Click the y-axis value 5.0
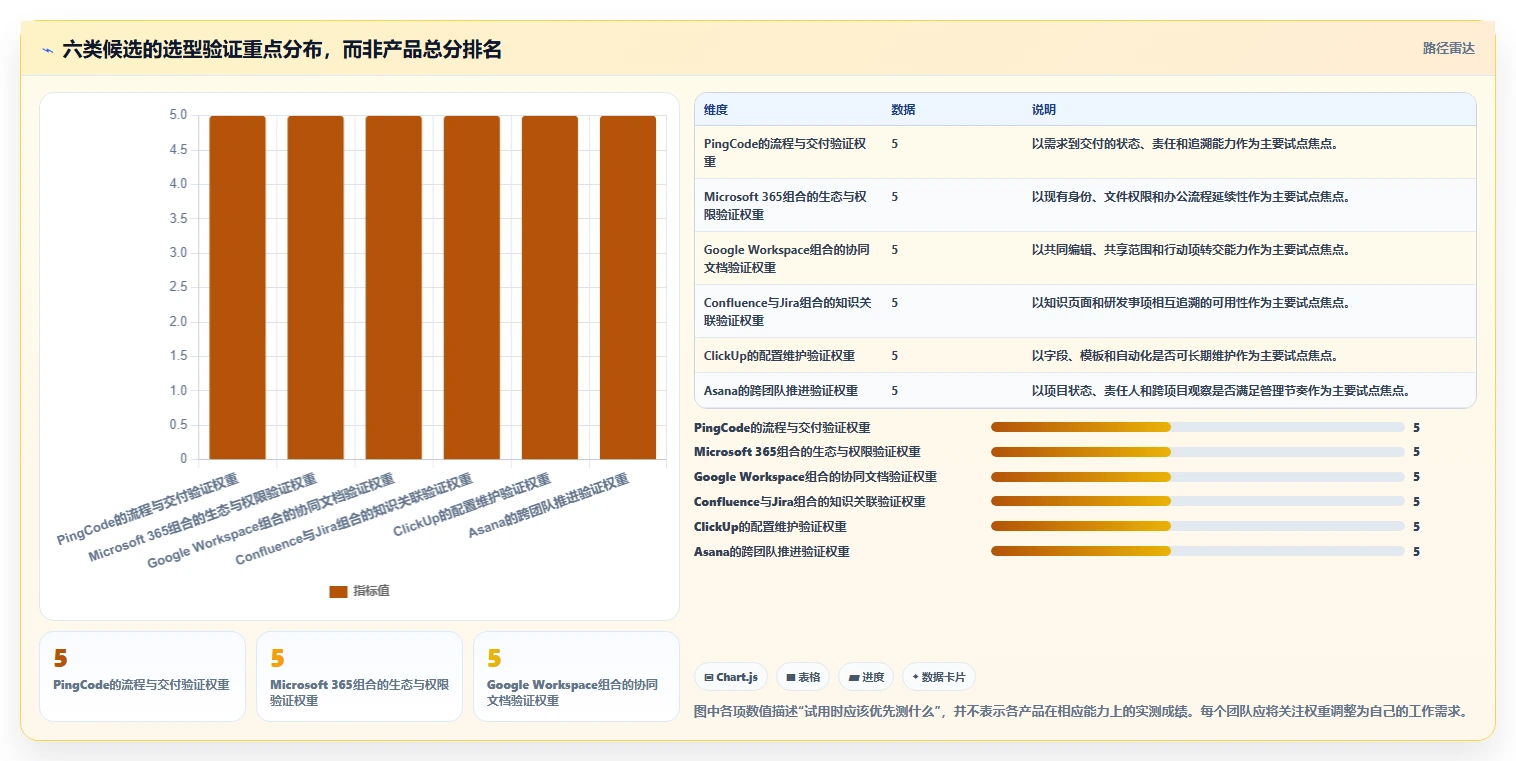This screenshot has height=761, width=1516. [178, 115]
